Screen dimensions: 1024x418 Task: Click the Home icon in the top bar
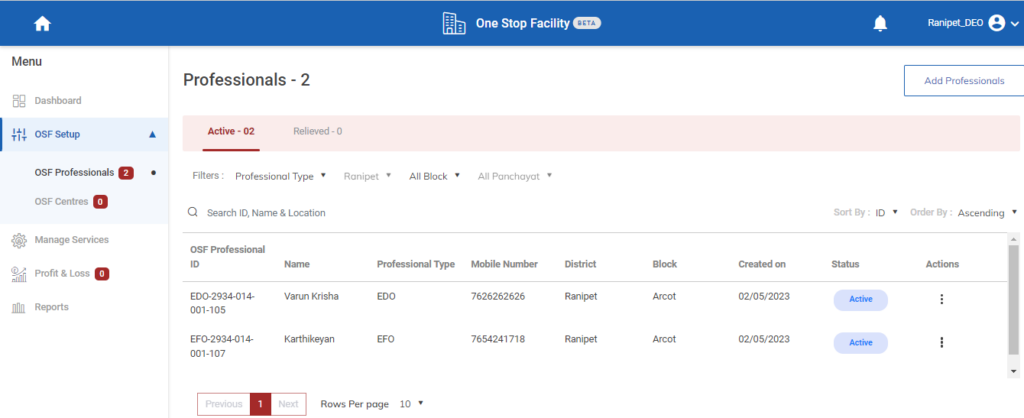tap(42, 23)
